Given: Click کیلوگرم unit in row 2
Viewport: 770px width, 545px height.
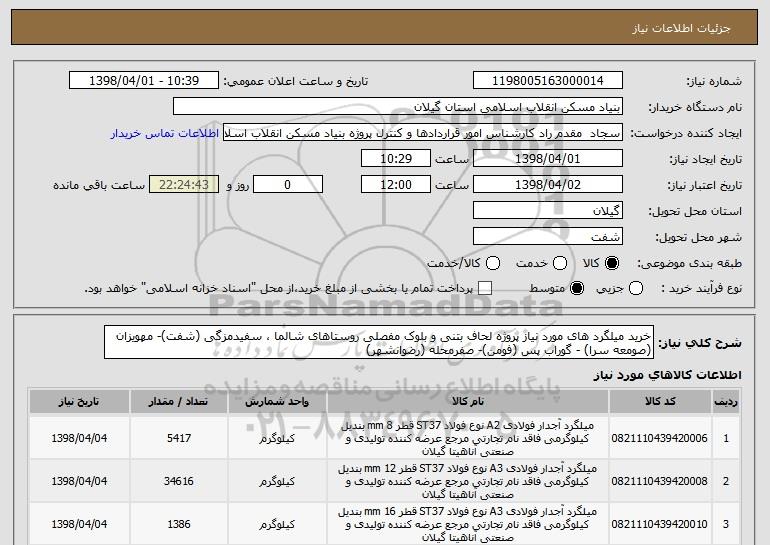Looking at the screenshot, I should point(277,482).
